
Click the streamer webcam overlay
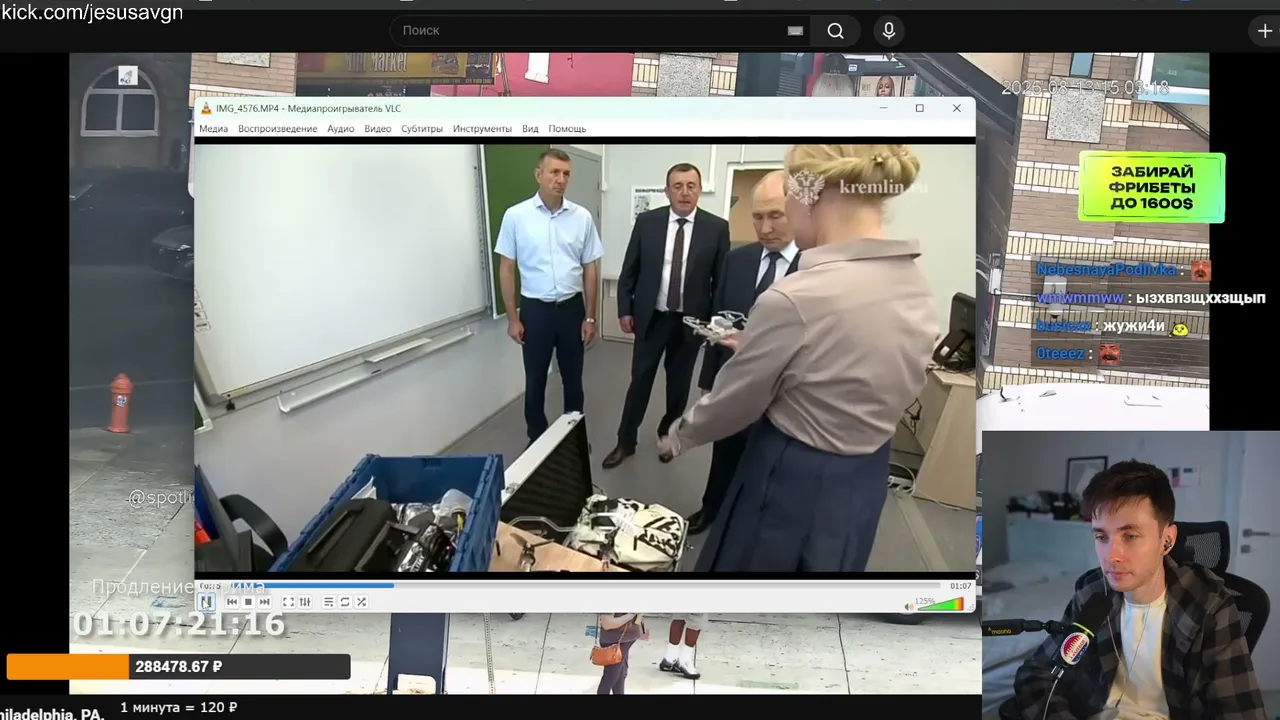[x=1131, y=575]
